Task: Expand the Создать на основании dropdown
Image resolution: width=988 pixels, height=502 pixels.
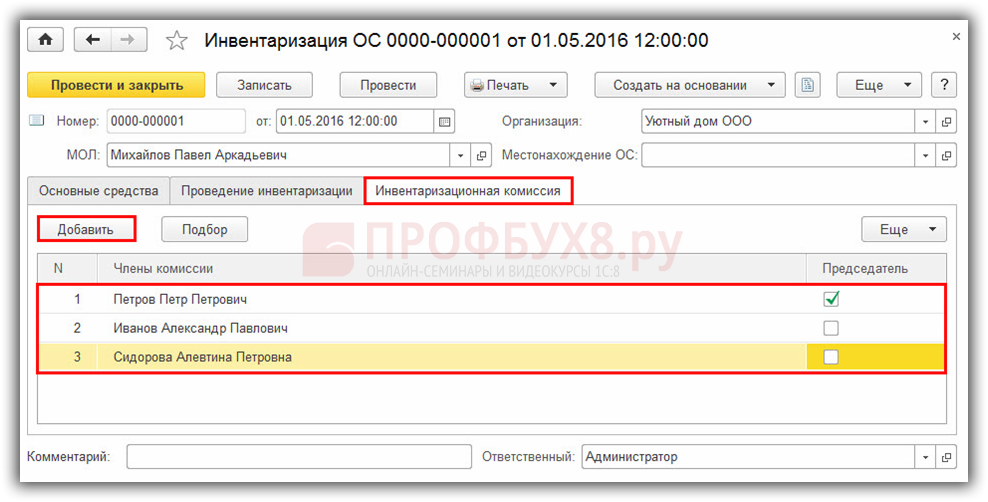Action: pyautogui.click(x=771, y=86)
